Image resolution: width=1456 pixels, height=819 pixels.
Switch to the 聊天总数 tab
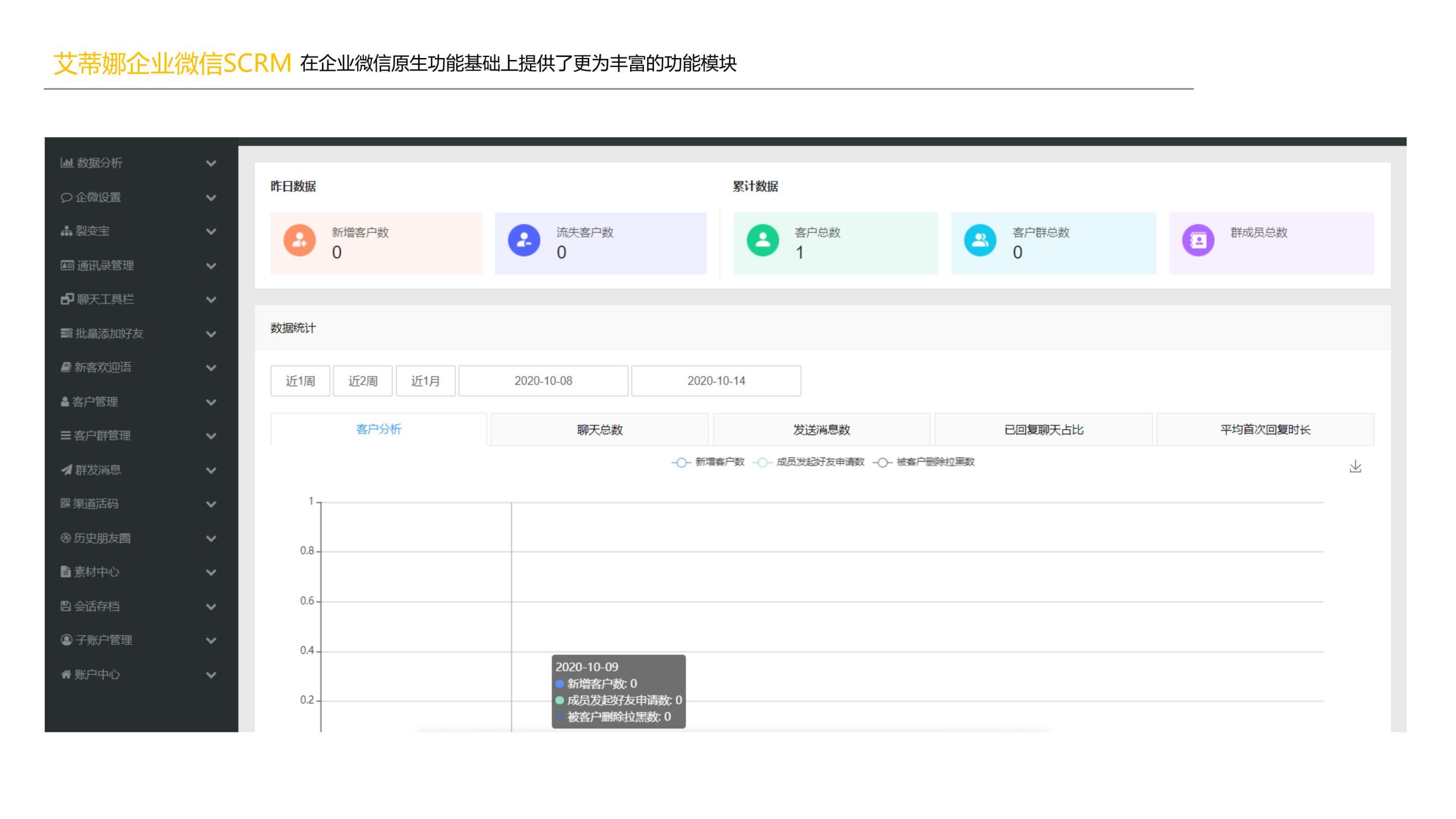click(600, 429)
